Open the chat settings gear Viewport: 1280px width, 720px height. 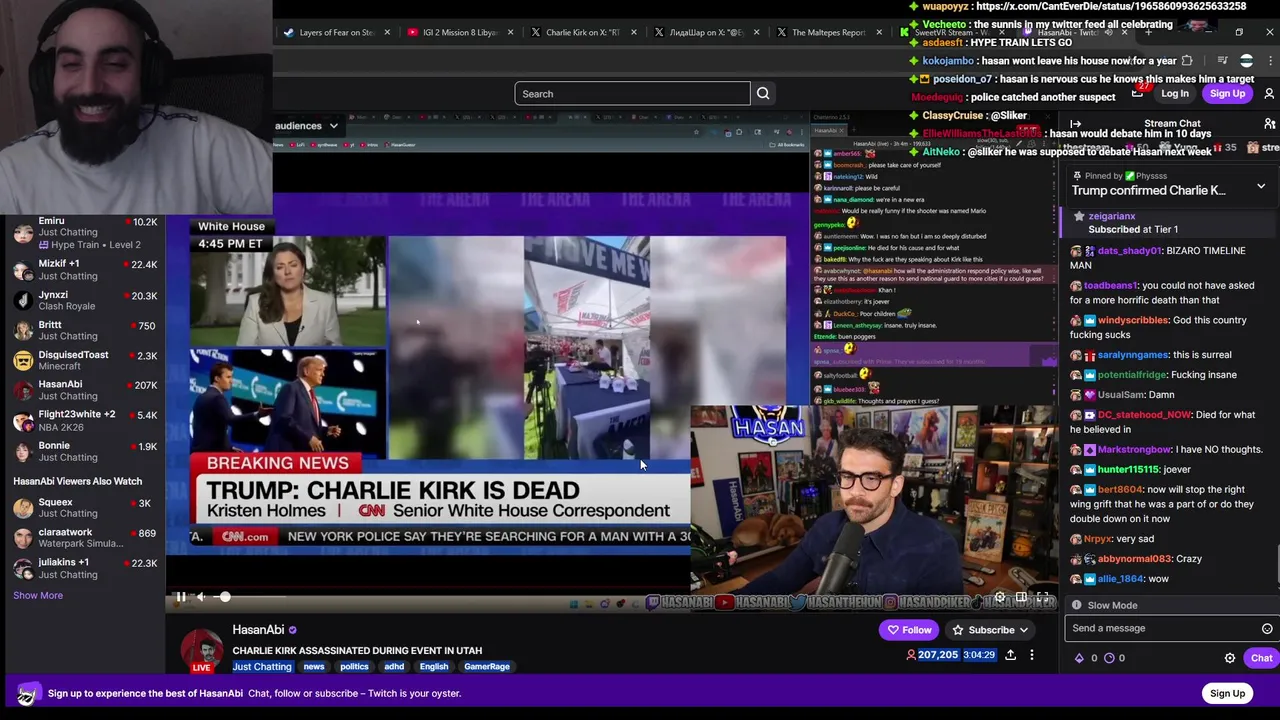(1230, 658)
